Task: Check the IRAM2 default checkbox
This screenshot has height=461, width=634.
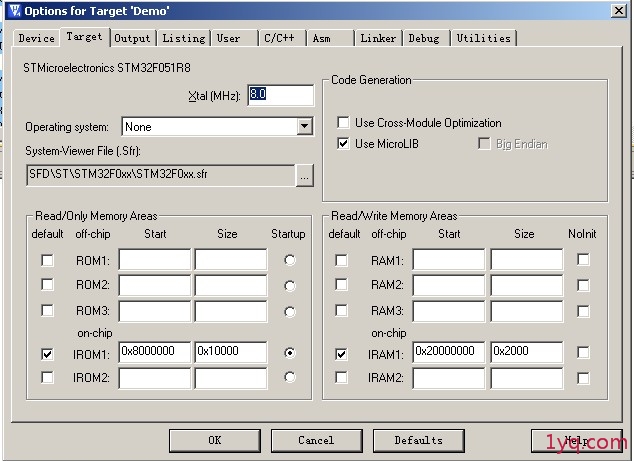Action: pos(341,377)
